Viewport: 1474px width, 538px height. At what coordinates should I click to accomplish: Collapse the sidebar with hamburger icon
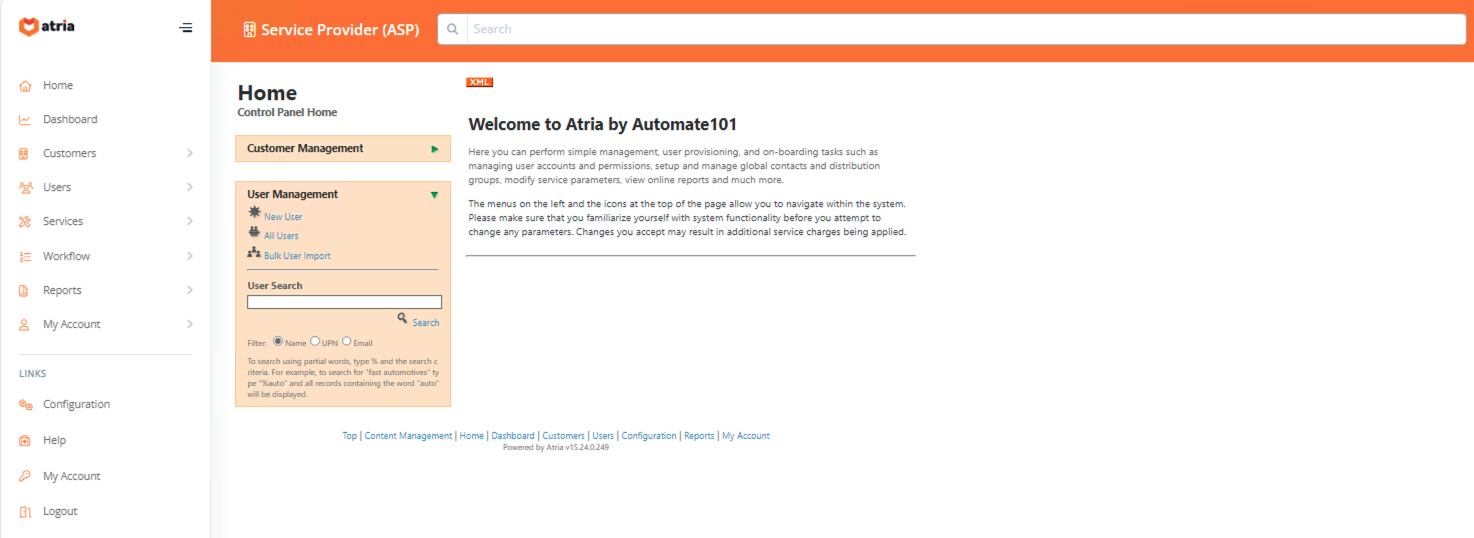[x=186, y=28]
